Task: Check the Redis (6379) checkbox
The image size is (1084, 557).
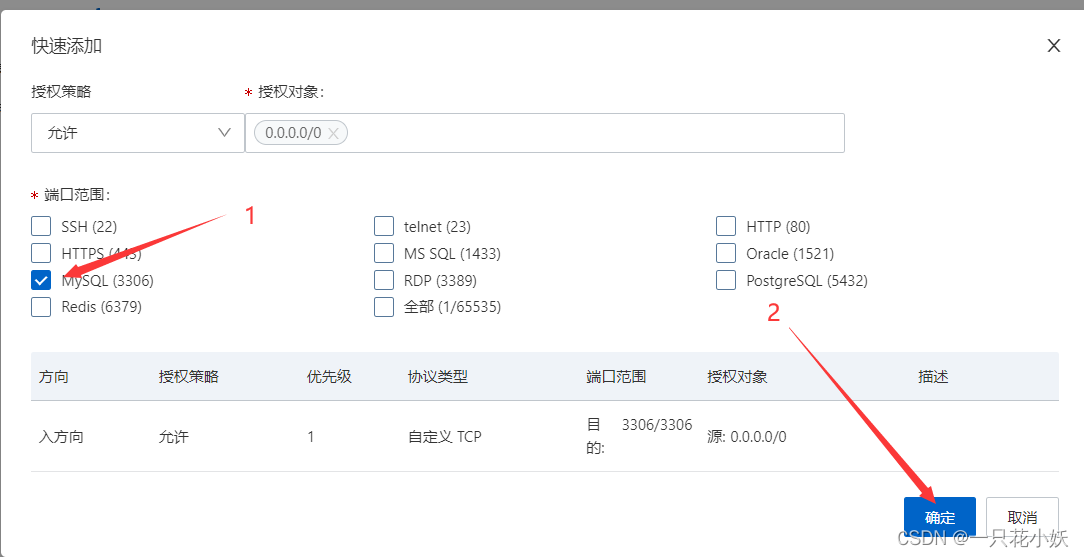Action: coord(41,306)
